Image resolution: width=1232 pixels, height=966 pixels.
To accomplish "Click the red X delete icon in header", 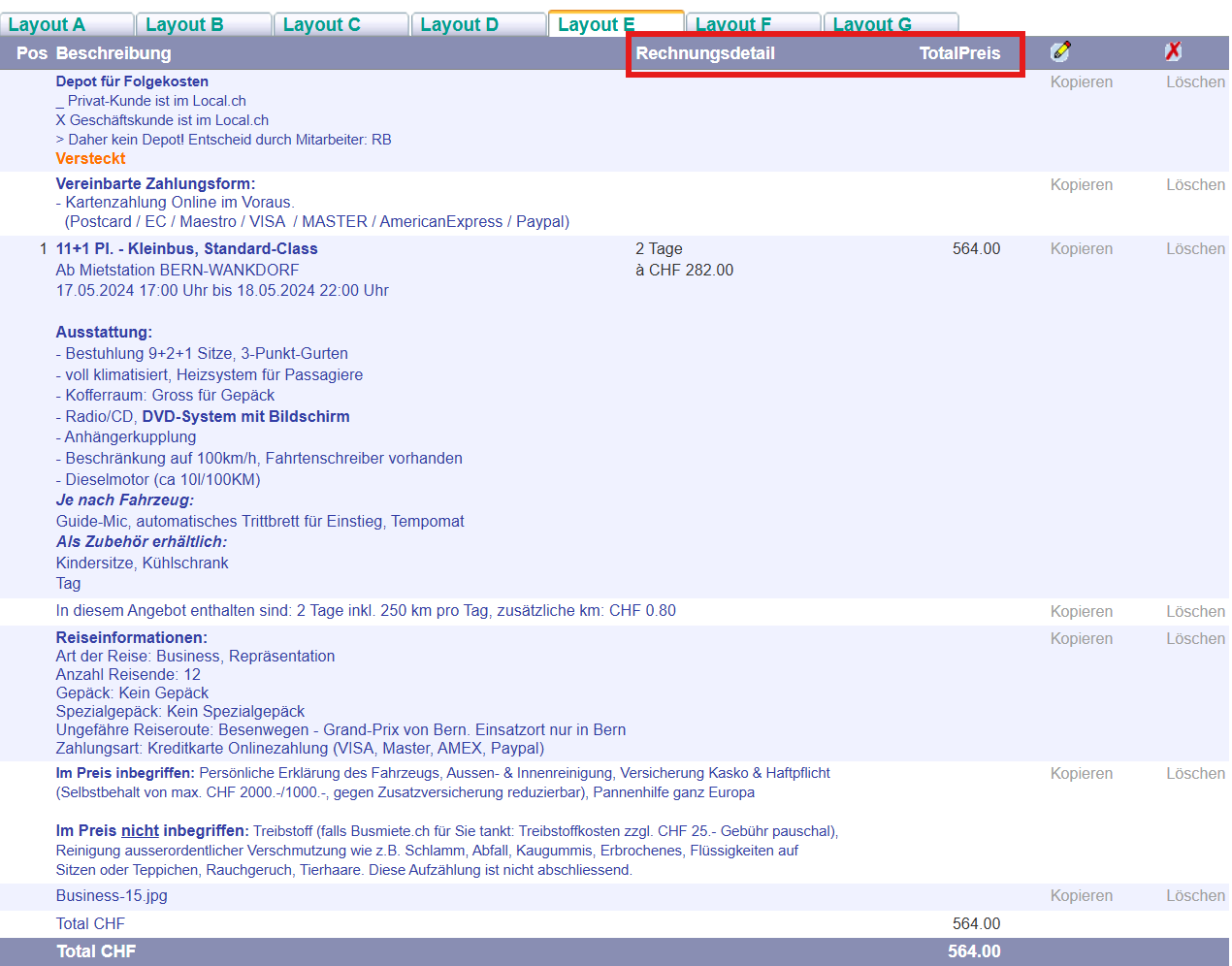I will point(1173,51).
